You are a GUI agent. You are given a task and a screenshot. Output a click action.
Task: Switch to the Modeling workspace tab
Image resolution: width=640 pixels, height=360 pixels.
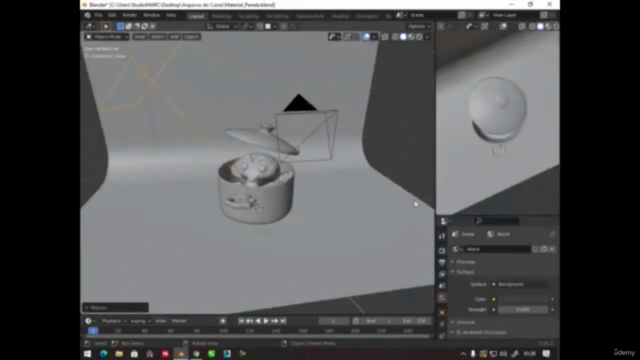coord(221,16)
